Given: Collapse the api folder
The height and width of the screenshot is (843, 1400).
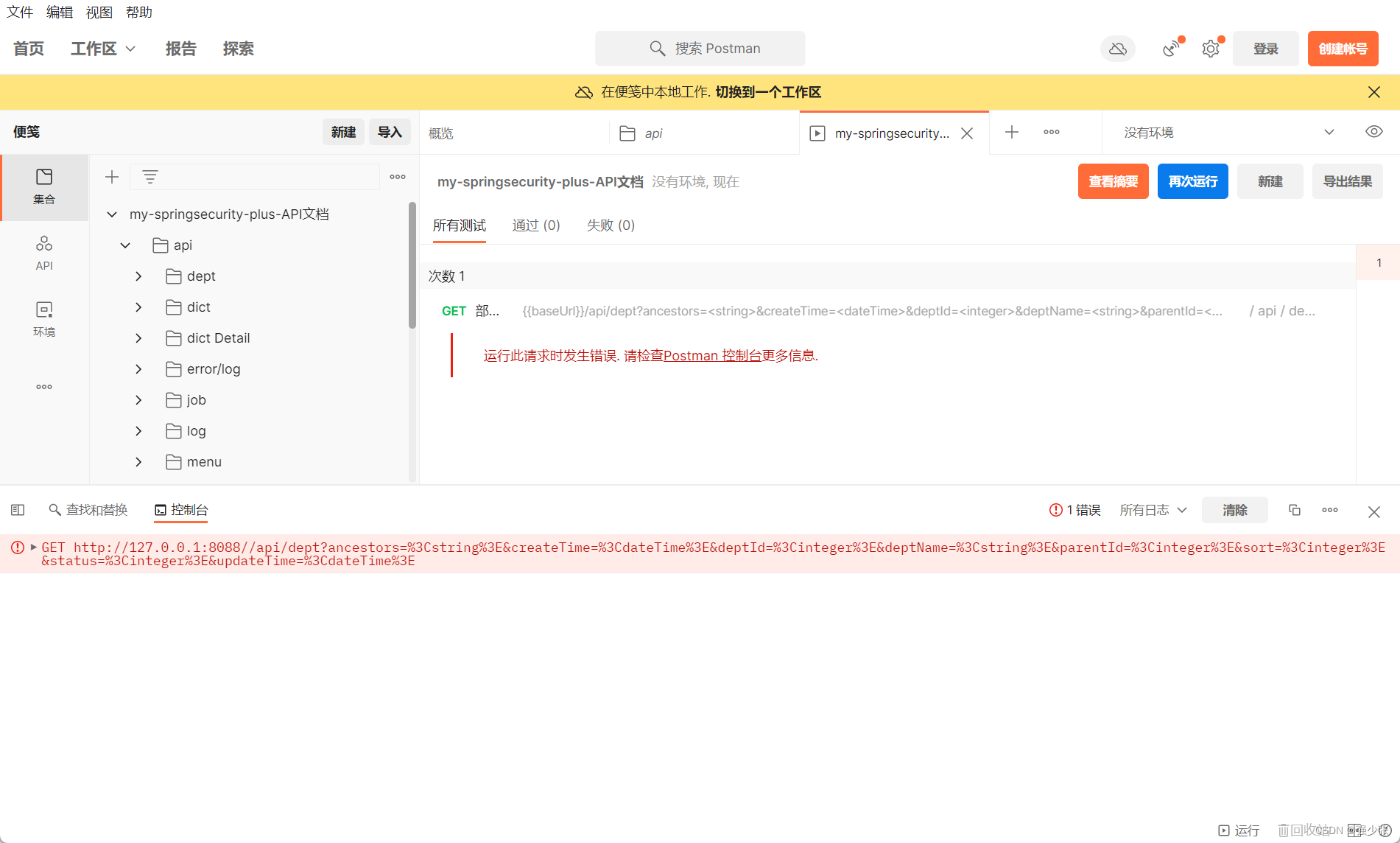Looking at the screenshot, I should pos(125,245).
